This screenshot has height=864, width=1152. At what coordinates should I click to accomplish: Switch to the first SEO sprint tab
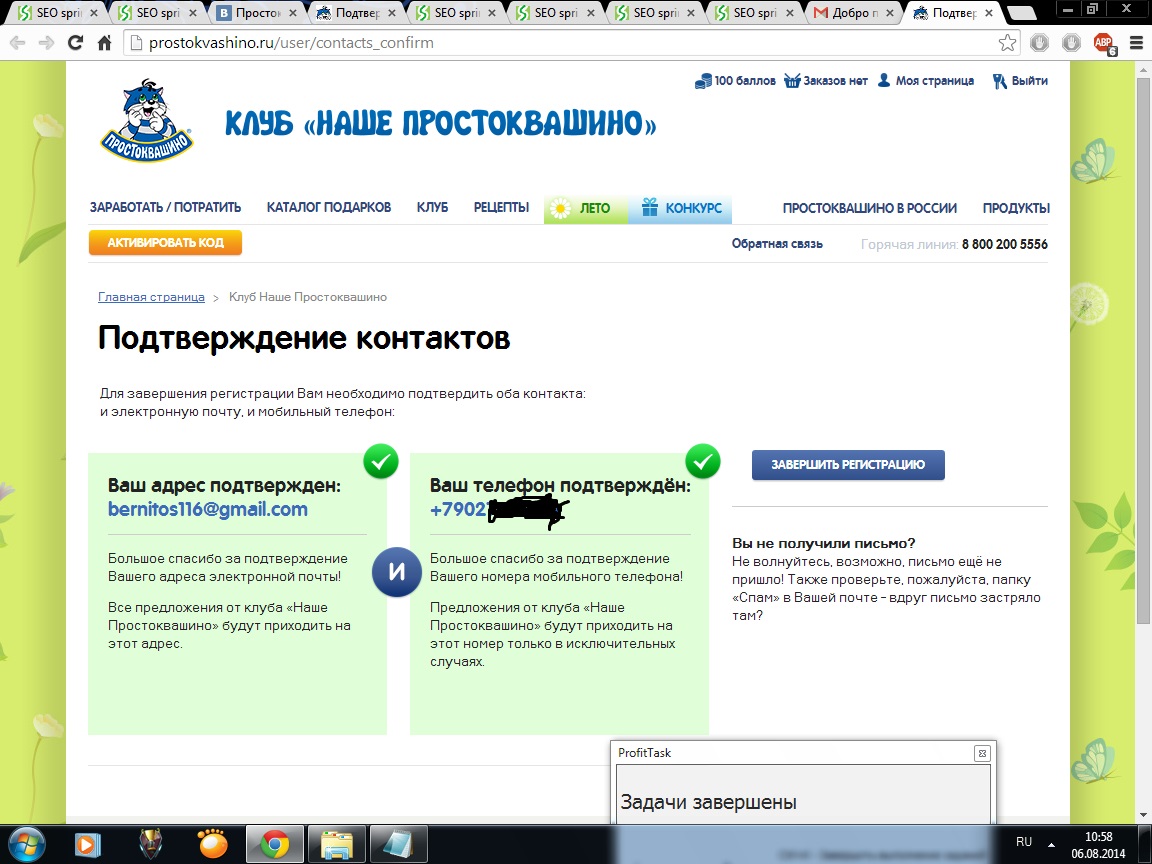tap(58, 12)
